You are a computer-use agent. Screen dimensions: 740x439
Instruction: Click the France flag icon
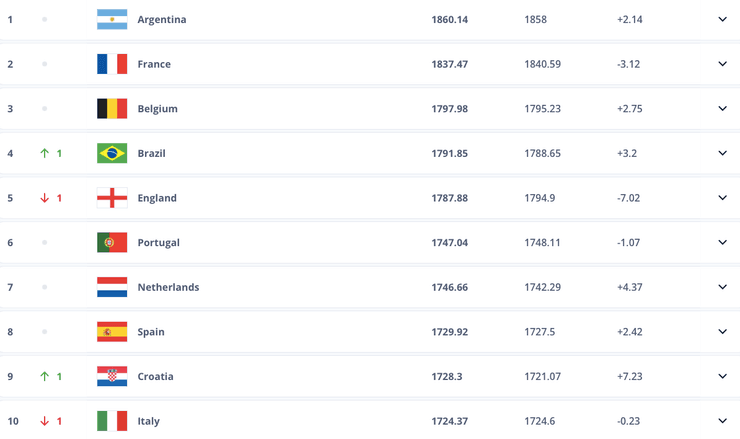point(112,64)
